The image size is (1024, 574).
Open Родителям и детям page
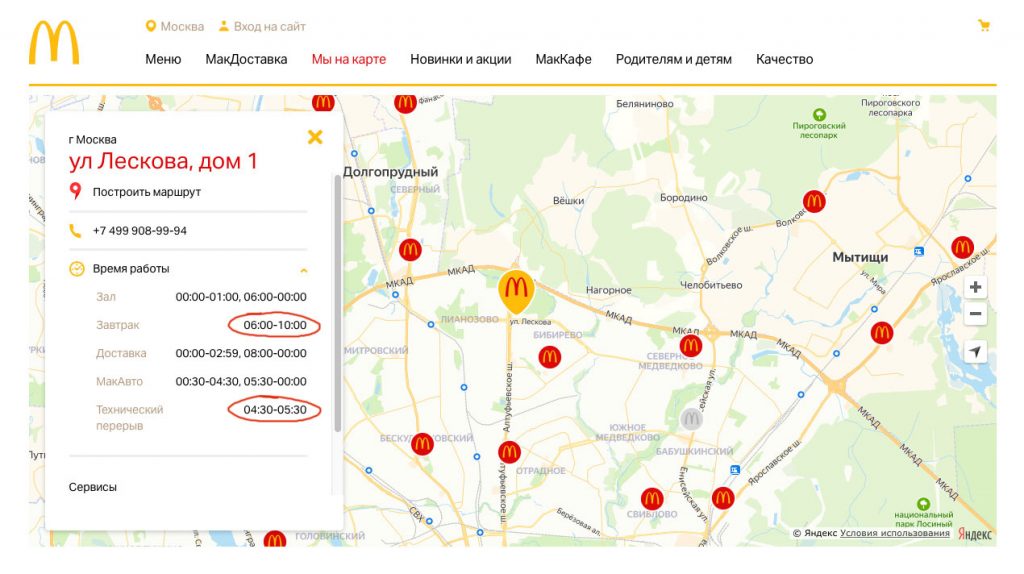(673, 59)
